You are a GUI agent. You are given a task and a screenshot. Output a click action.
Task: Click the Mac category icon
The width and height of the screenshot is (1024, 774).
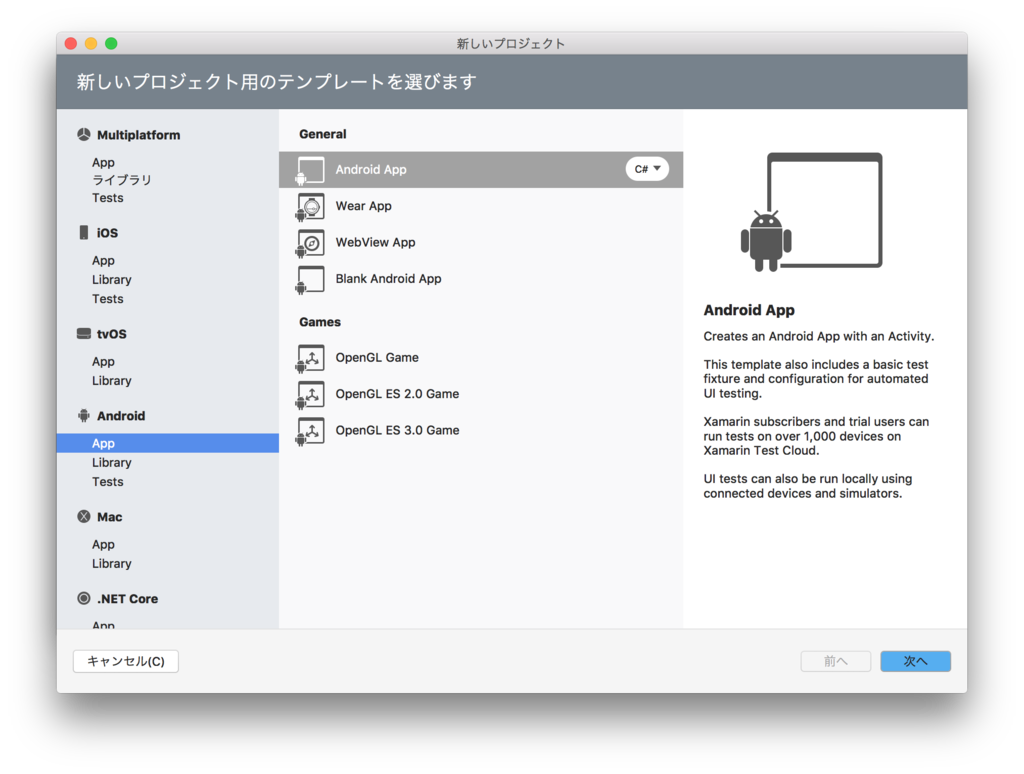click(x=84, y=517)
